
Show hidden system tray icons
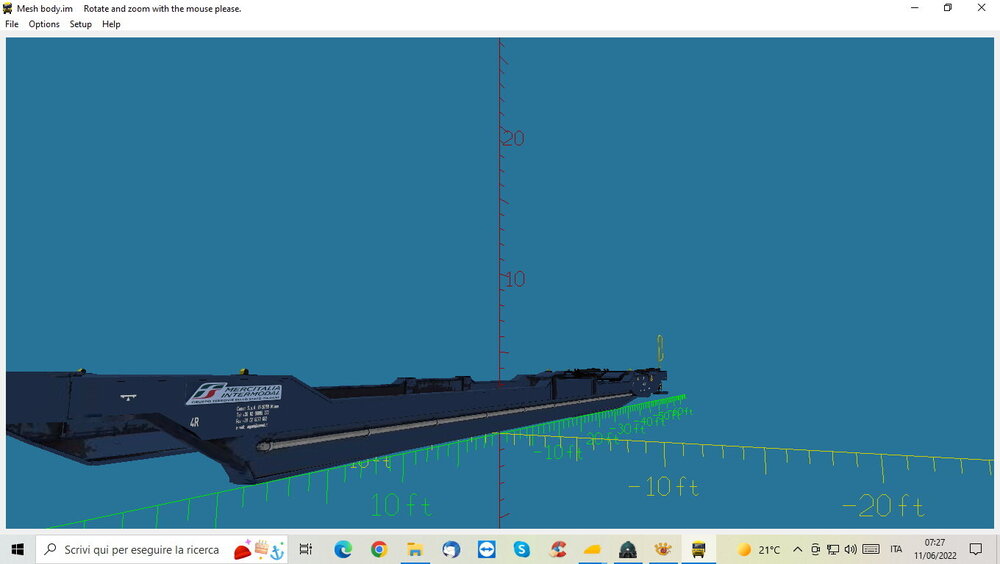point(797,549)
